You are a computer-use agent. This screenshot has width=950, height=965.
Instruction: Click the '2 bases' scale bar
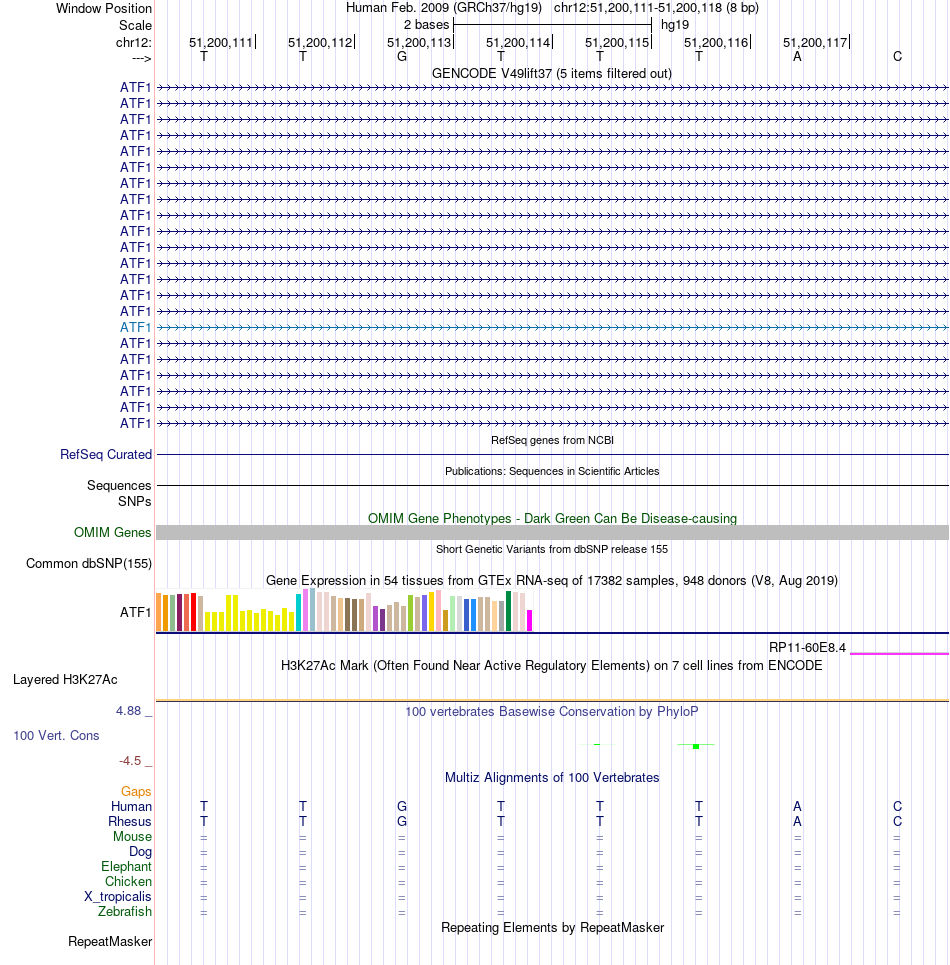pos(552,25)
